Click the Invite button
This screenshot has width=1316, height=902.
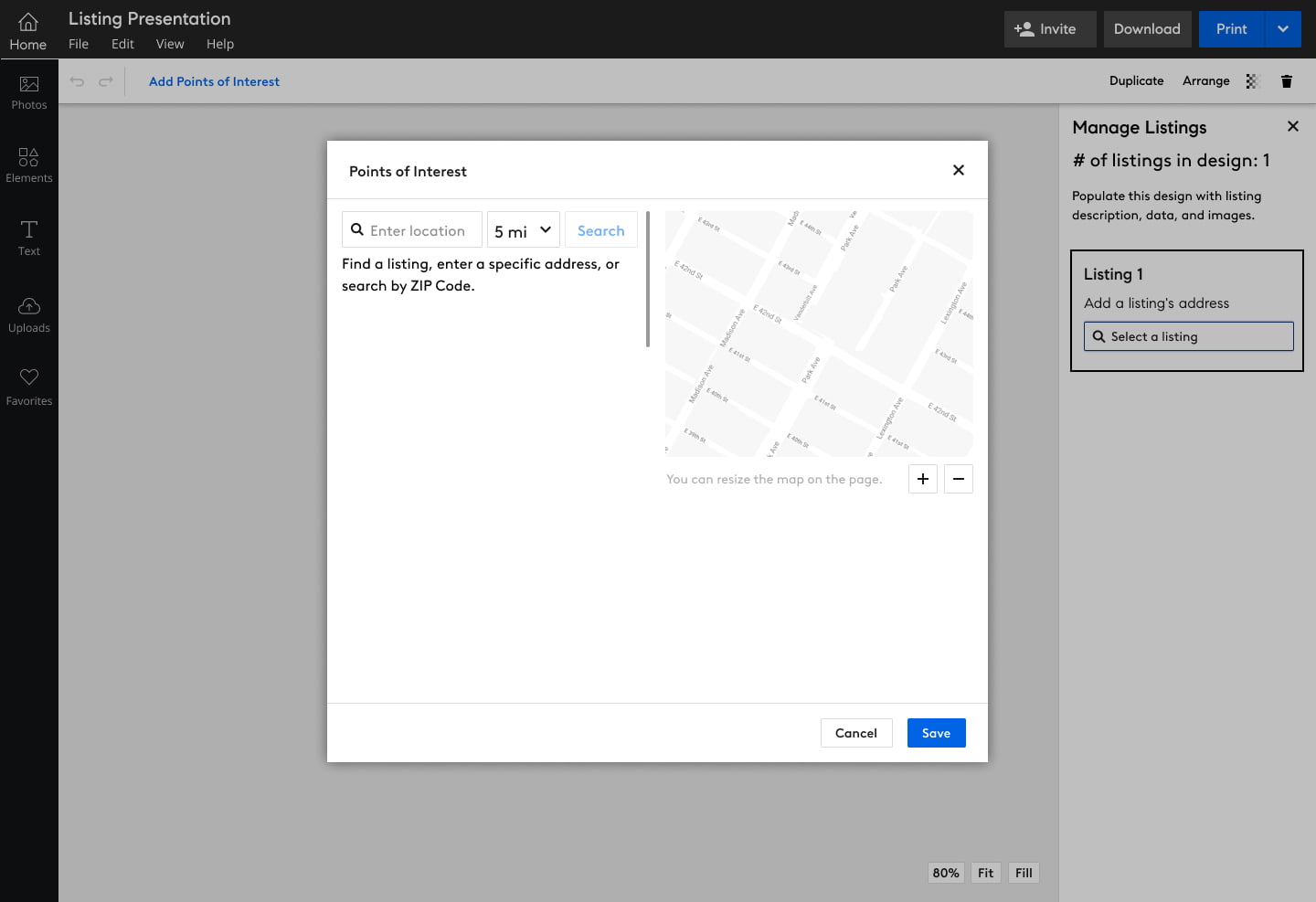click(1045, 29)
